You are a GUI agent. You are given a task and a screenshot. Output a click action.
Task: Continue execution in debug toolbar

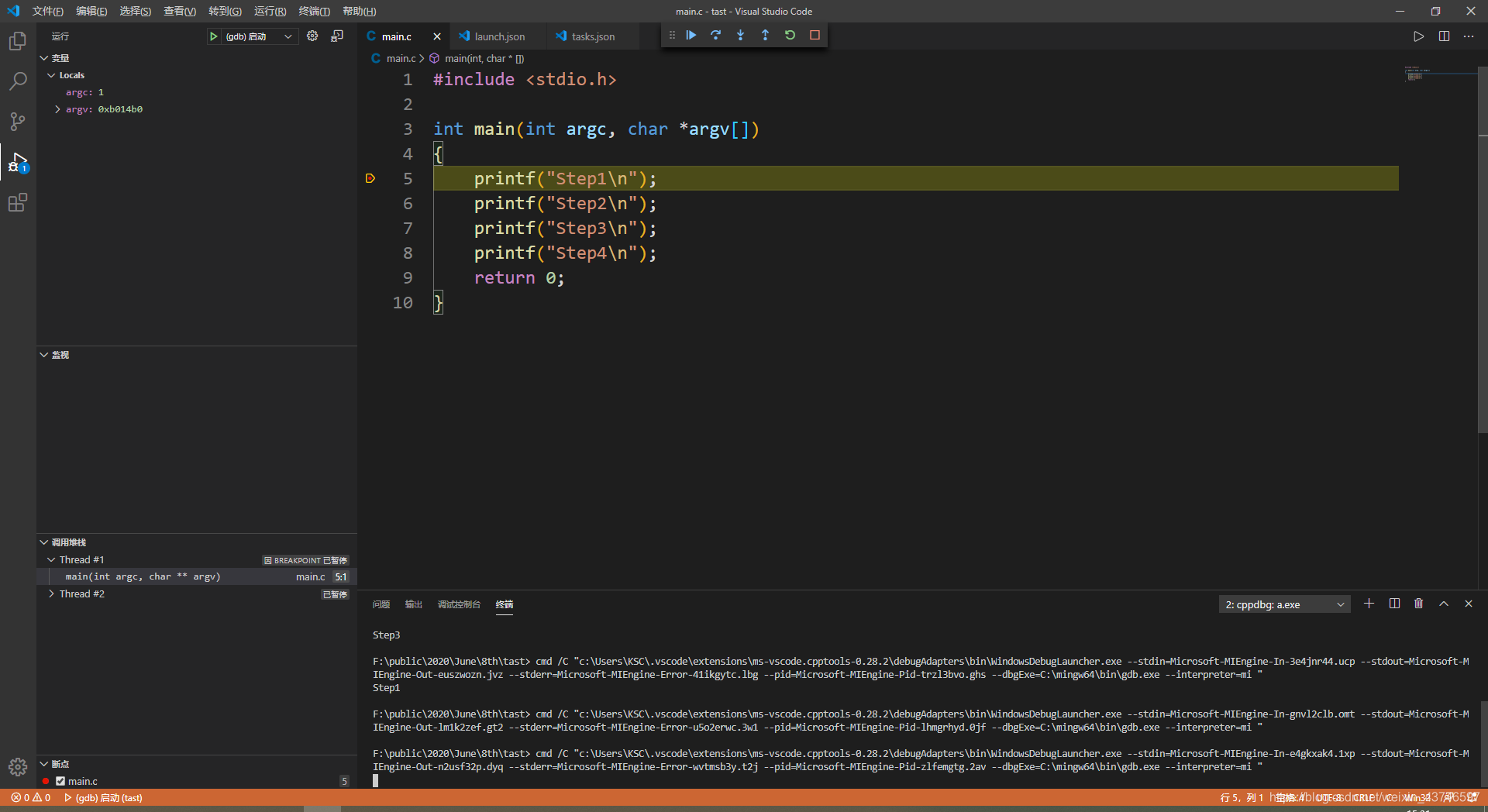coord(691,35)
